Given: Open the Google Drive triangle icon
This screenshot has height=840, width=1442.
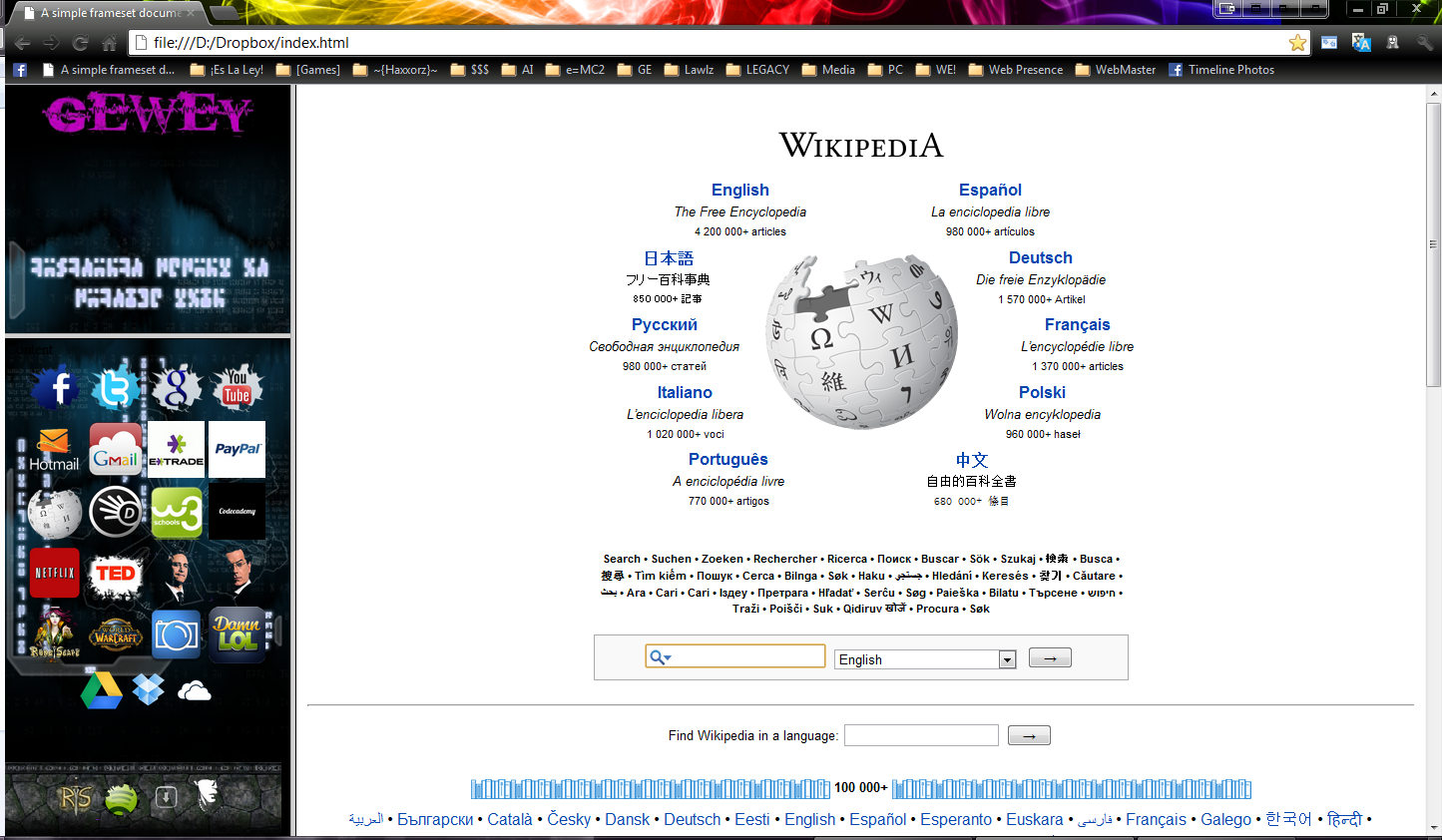Looking at the screenshot, I should pyautogui.click(x=101, y=690).
